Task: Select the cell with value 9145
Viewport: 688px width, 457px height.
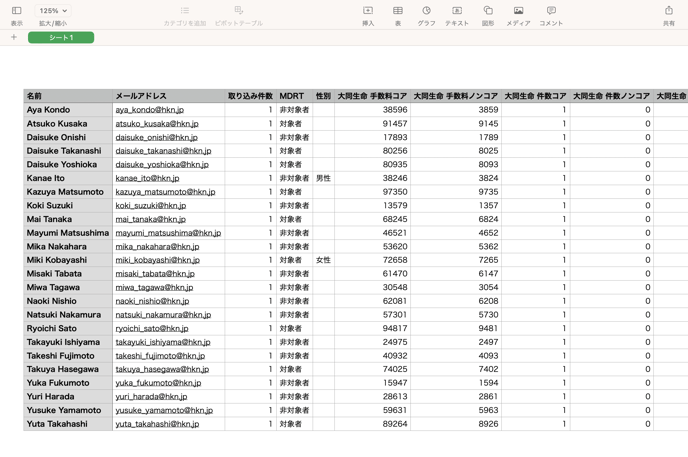Action: click(x=456, y=124)
